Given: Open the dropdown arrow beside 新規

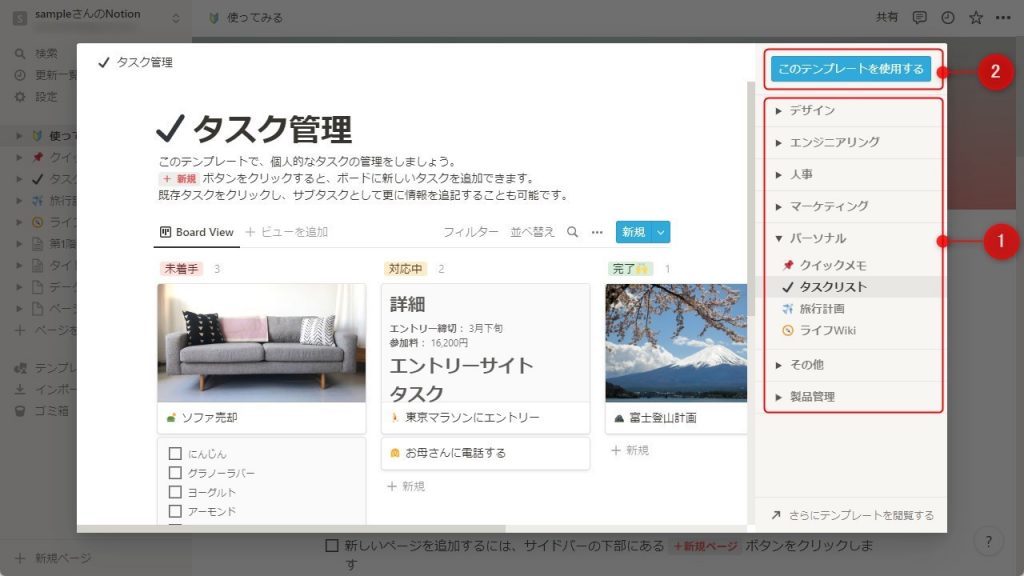Looking at the screenshot, I should pos(661,232).
